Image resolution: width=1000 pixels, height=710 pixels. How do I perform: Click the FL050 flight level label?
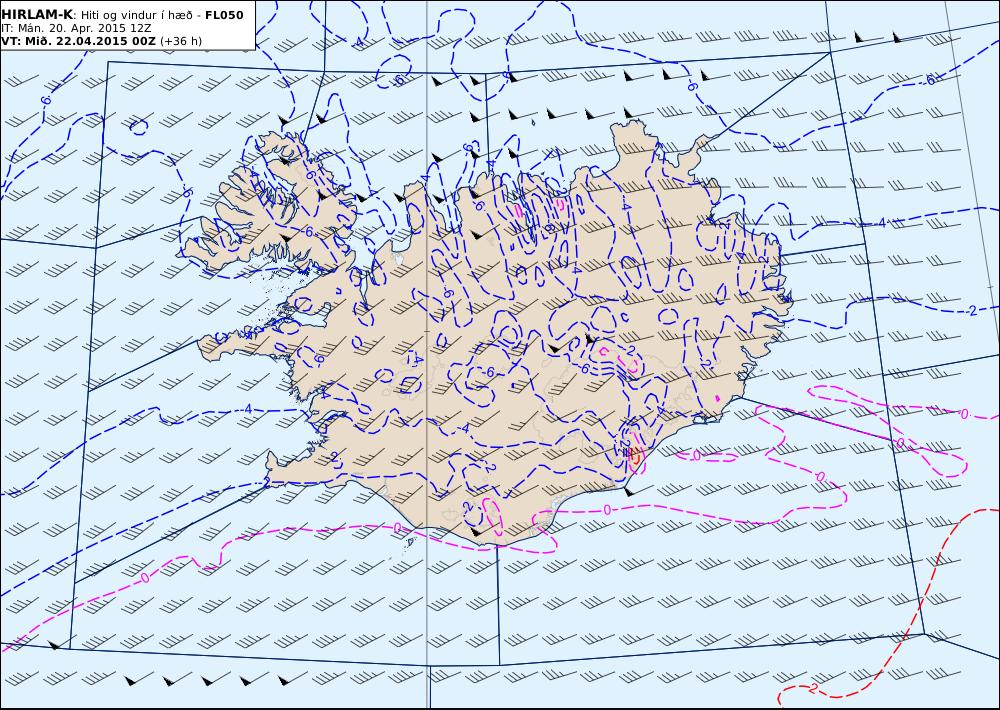(224, 15)
